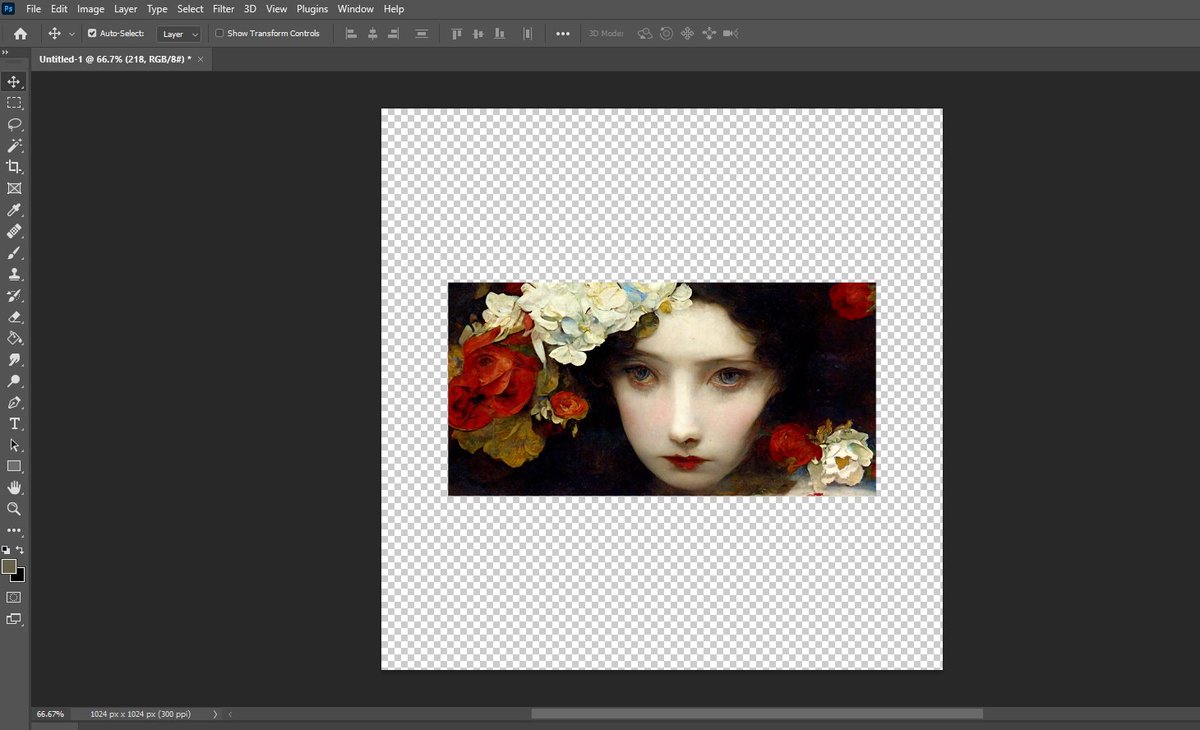Open the Filter menu
The width and height of the screenshot is (1200, 730).
pos(223,9)
